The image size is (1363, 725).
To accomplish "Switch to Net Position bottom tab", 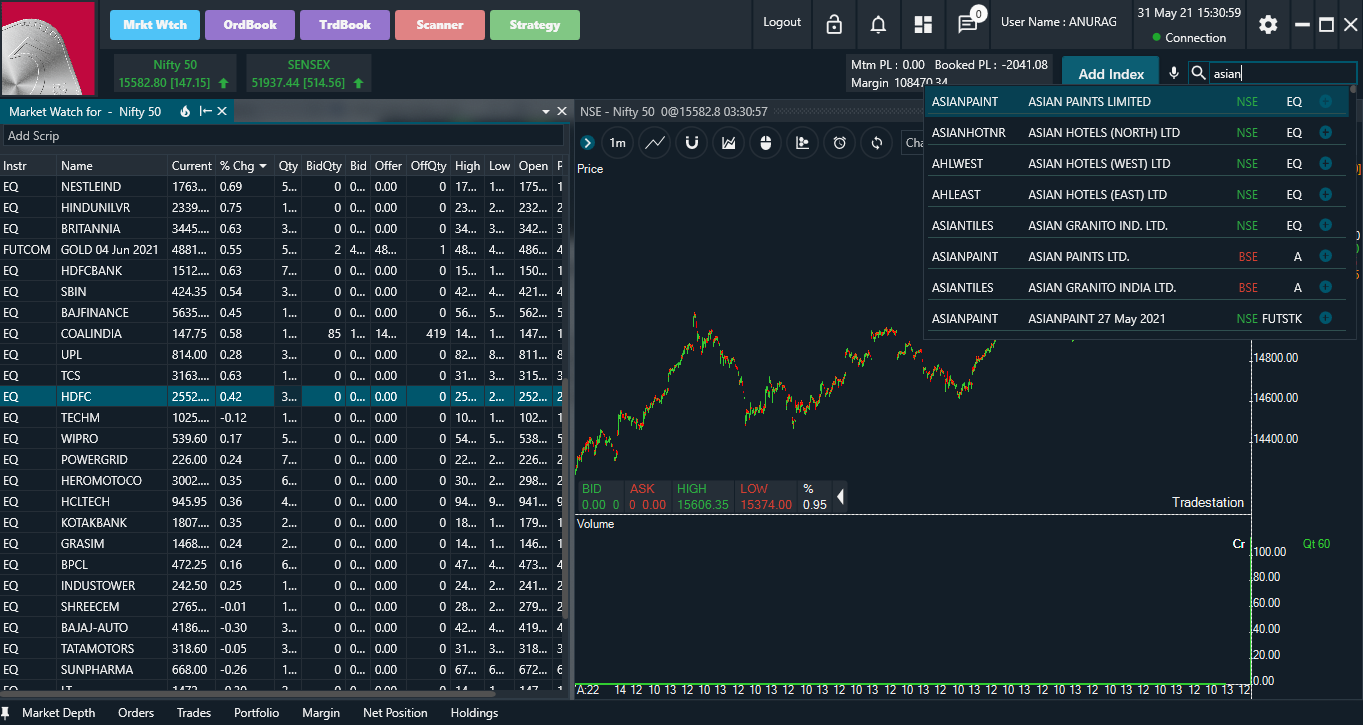I will (x=395, y=713).
